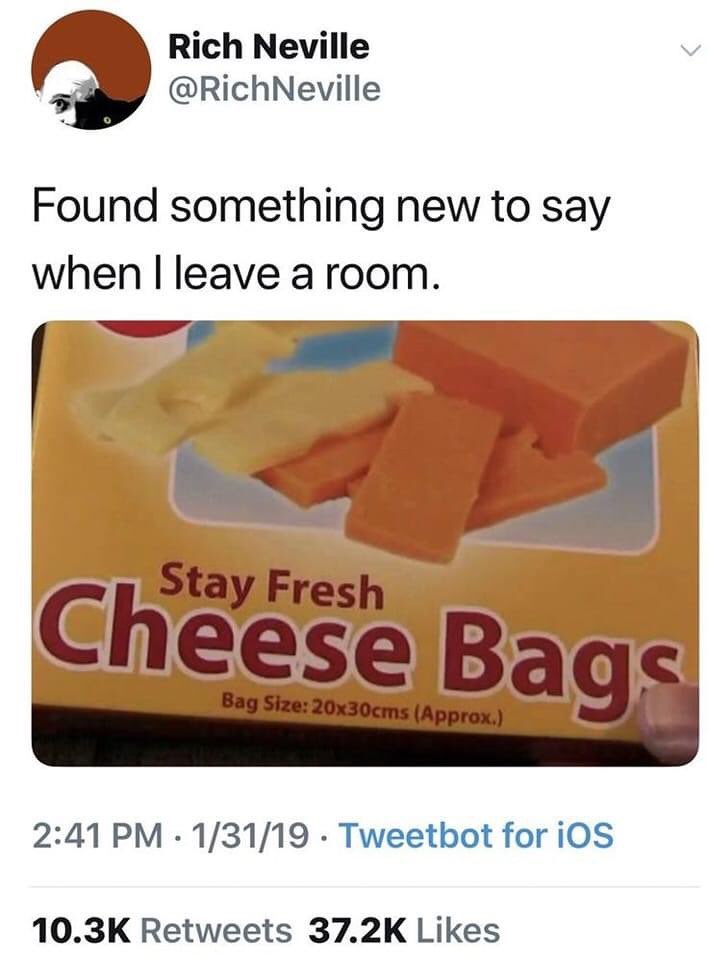Open the @RichNeville handle

pyautogui.click(x=274, y=89)
